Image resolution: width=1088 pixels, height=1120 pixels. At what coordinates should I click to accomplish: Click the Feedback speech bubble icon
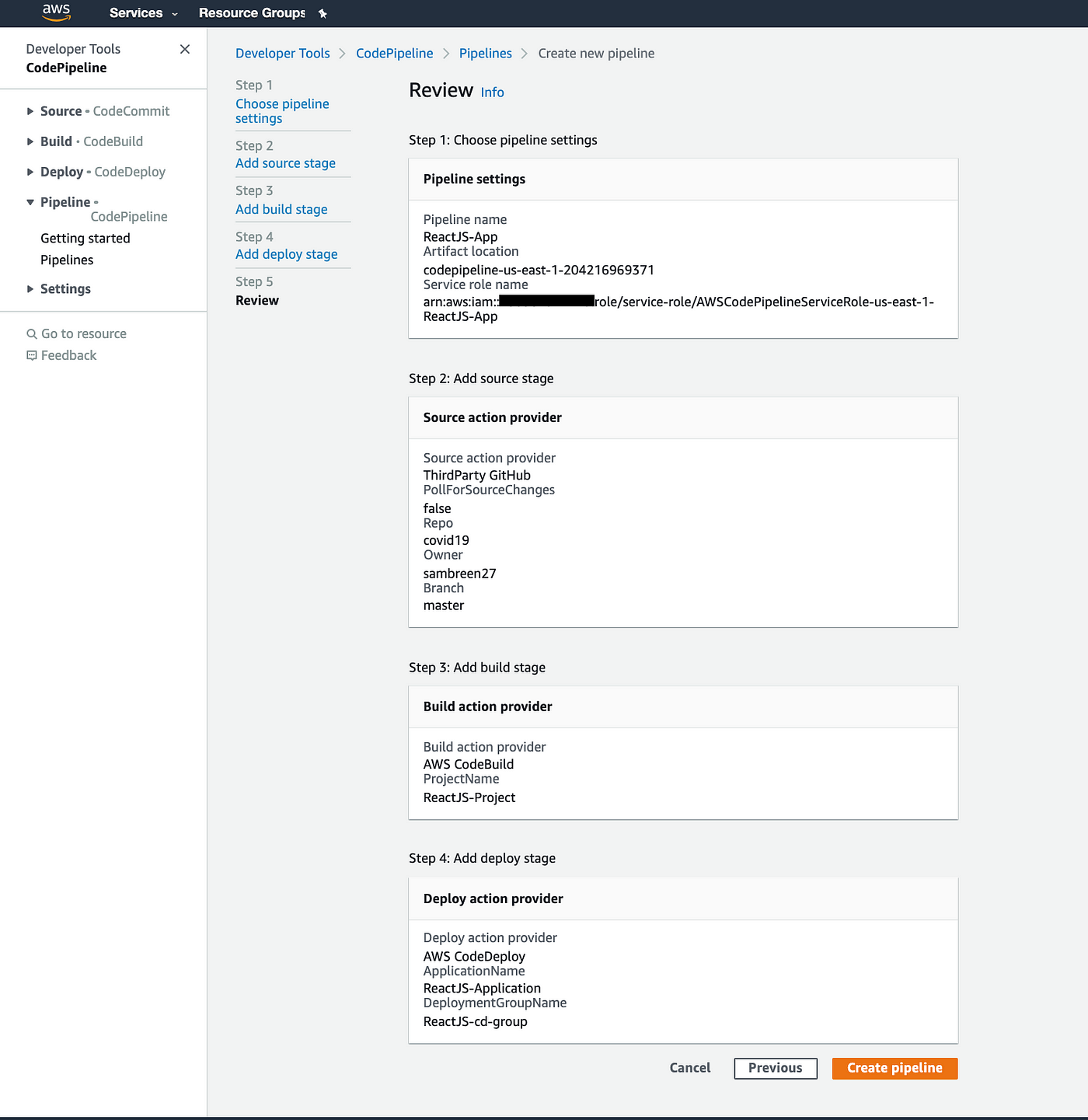coord(32,355)
